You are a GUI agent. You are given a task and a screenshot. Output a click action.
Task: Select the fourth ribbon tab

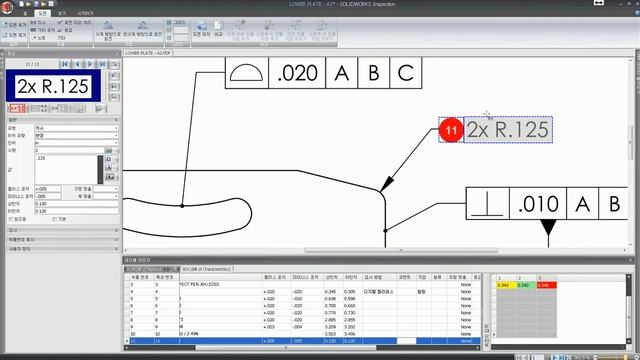tap(84, 13)
